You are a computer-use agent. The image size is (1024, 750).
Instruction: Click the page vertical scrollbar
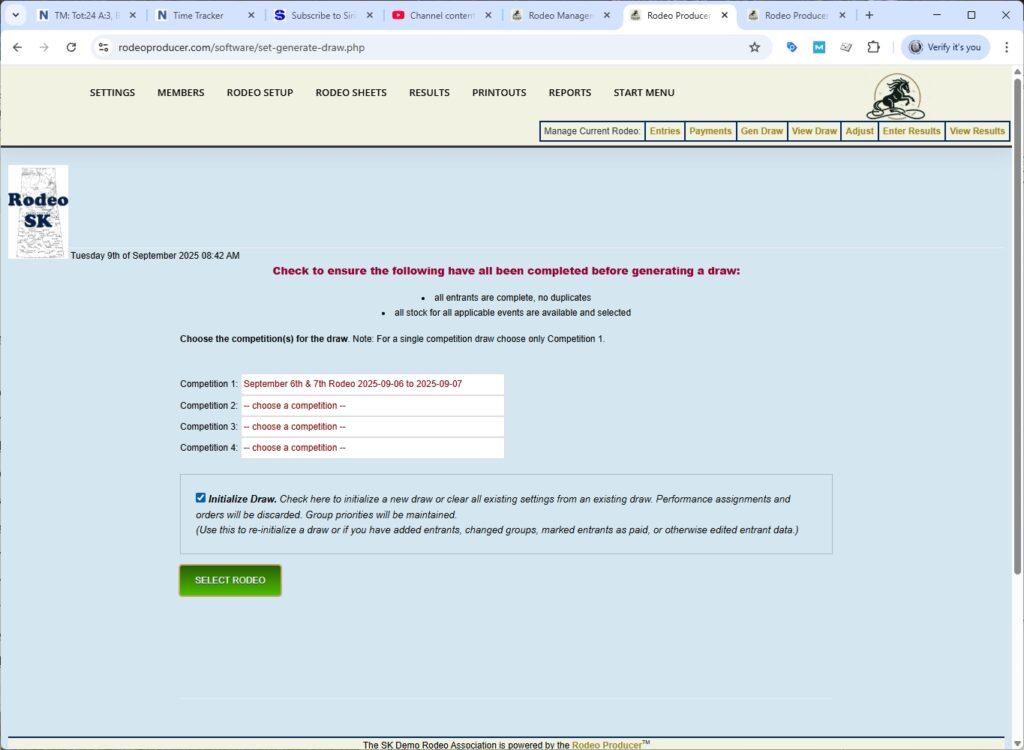[1017, 330]
